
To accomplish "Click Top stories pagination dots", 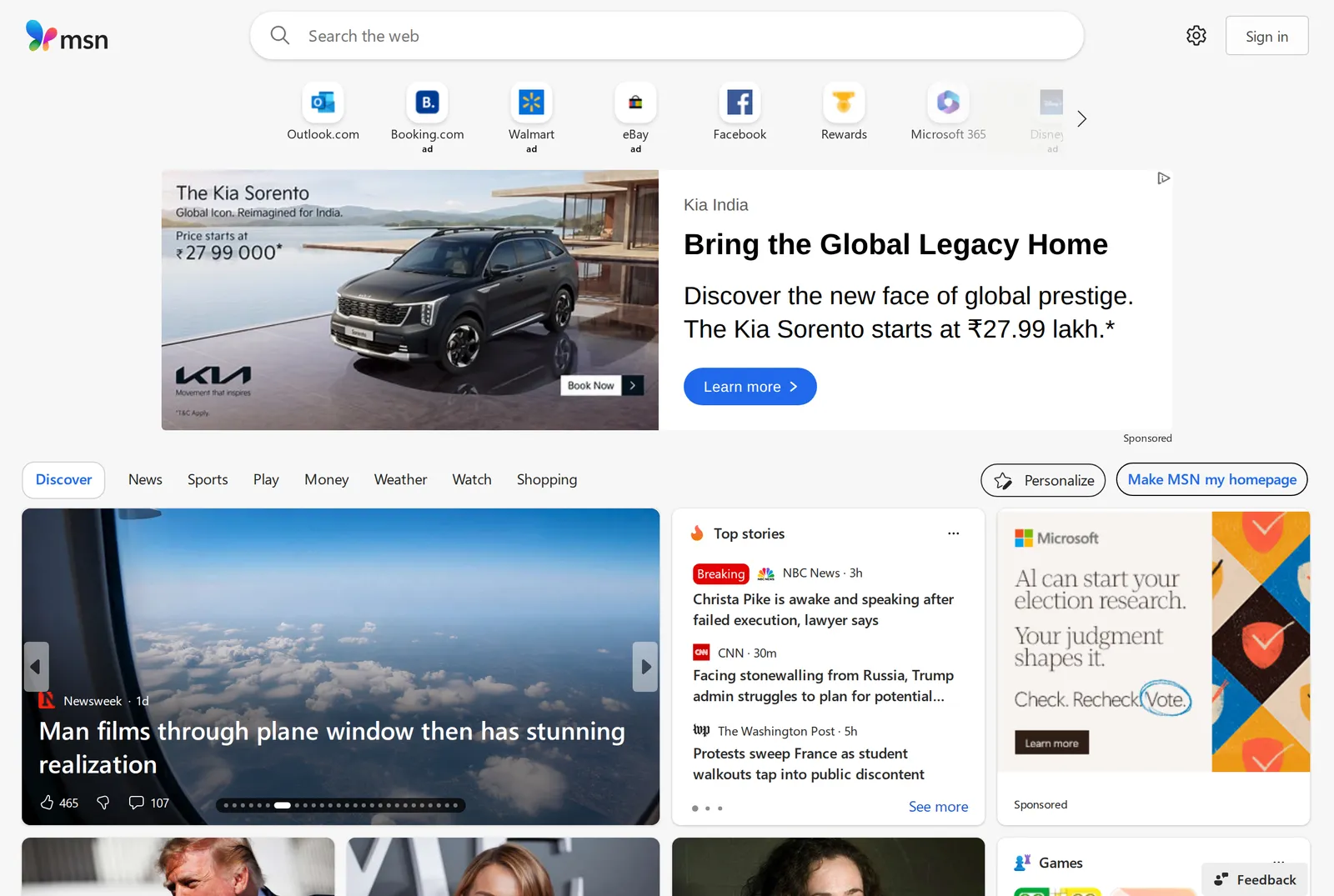I will pos(707,808).
